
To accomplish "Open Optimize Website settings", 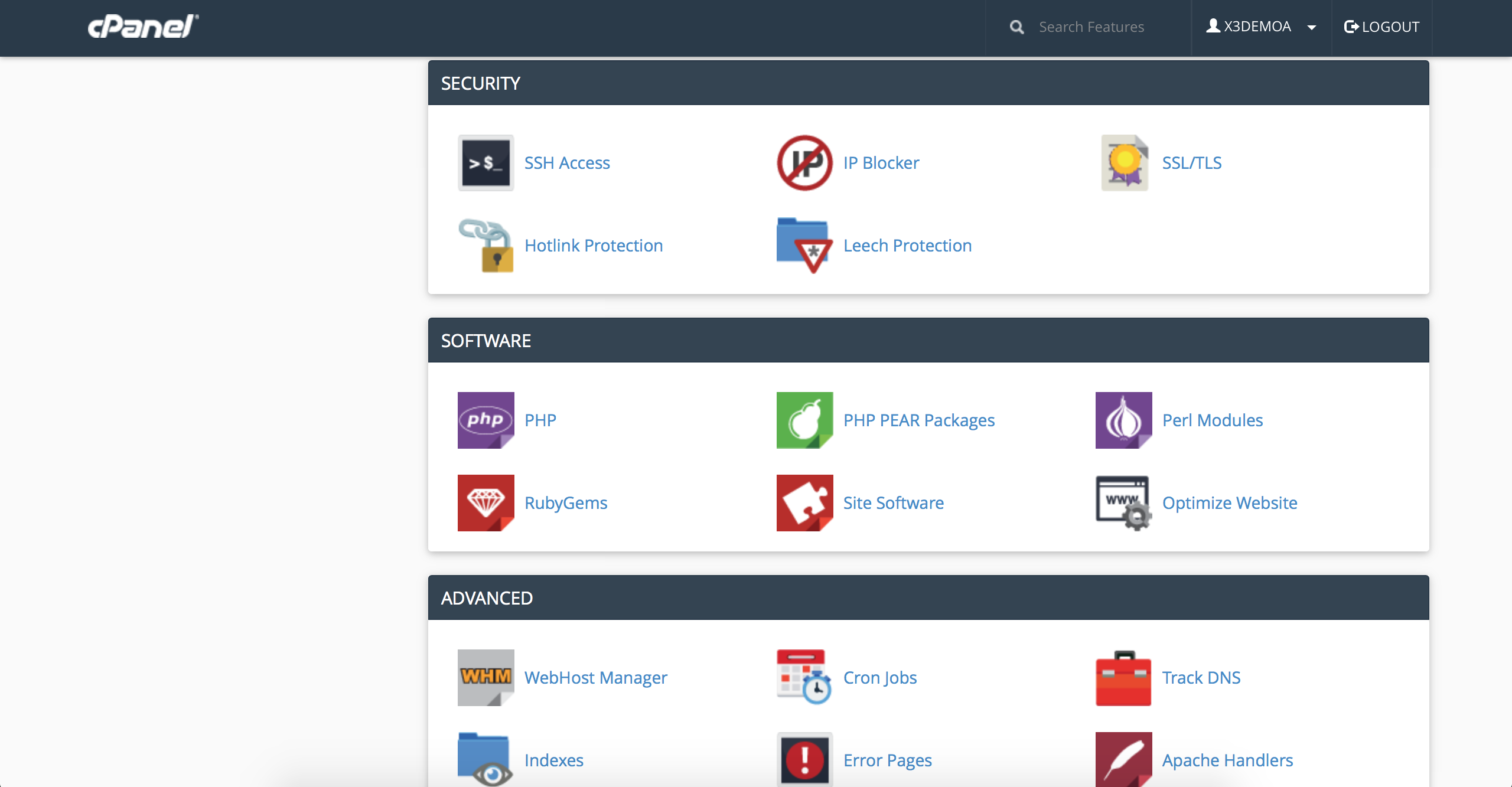I will (x=1228, y=502).
